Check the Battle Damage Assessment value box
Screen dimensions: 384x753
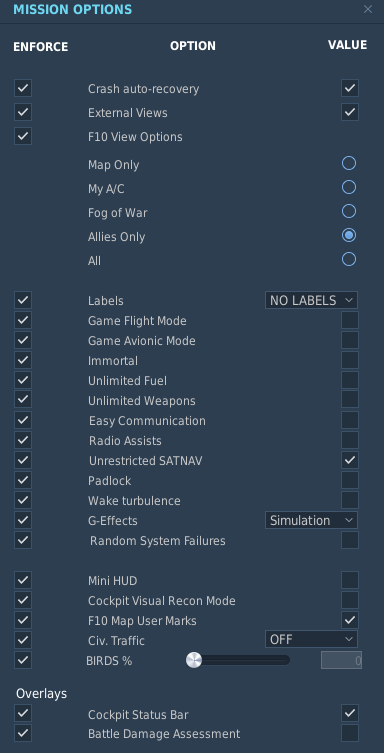[350, 733]
